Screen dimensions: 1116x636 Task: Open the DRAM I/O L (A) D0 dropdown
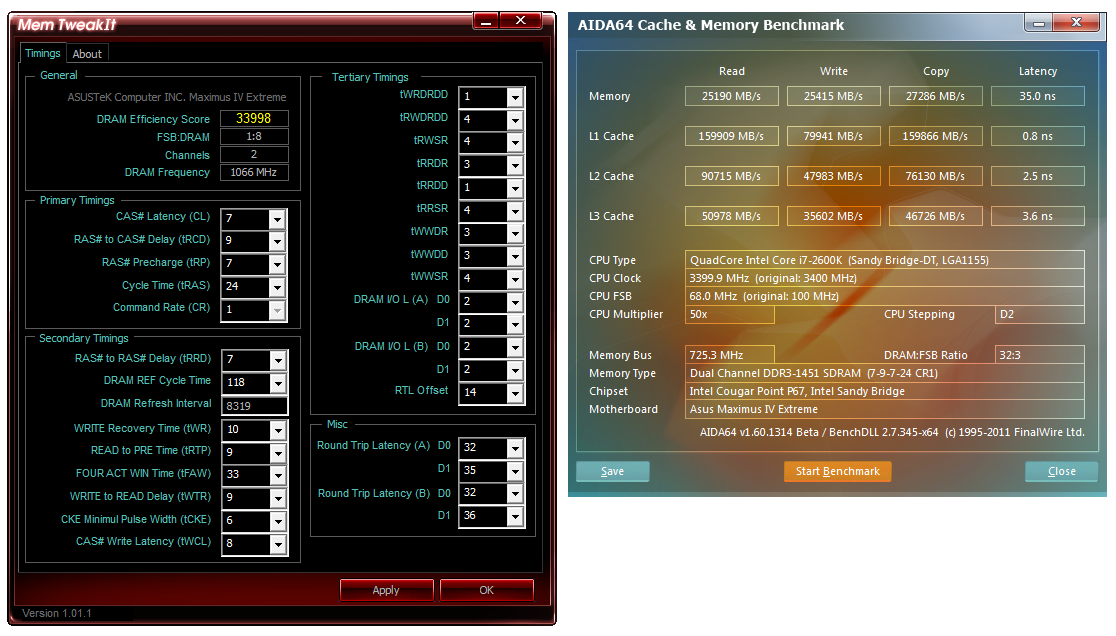(x=515, y=302)
